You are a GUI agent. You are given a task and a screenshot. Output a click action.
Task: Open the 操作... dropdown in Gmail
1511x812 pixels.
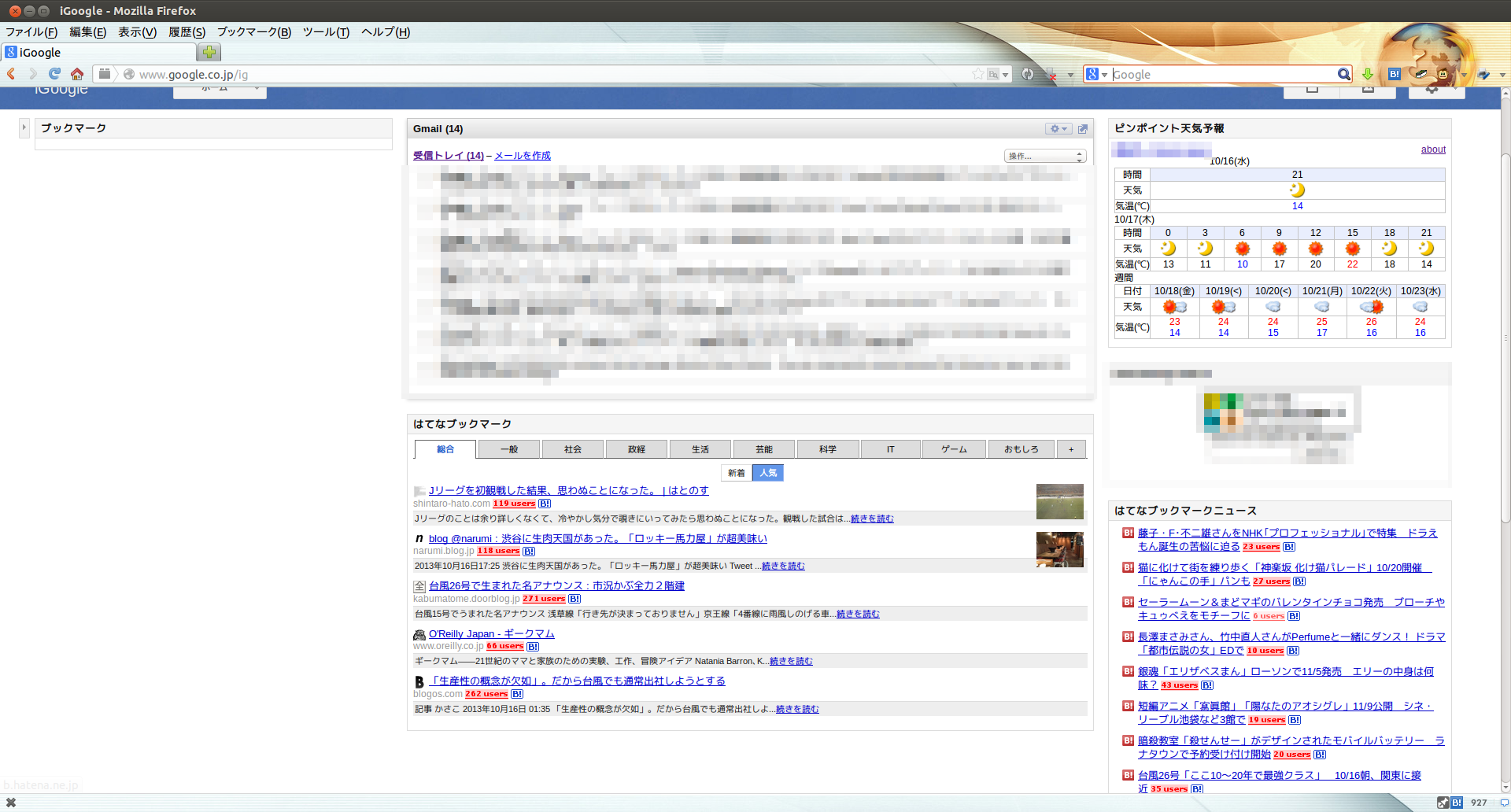1045,156
